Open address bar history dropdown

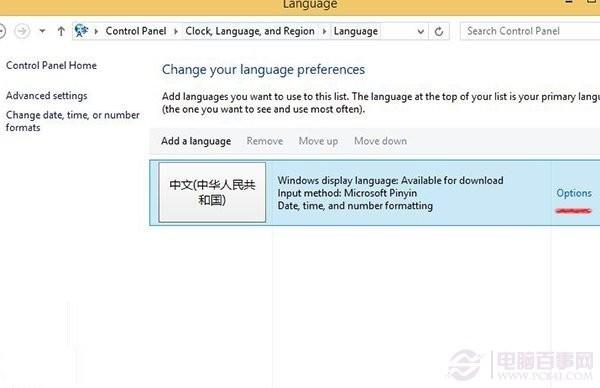click(x=421, y=31)
